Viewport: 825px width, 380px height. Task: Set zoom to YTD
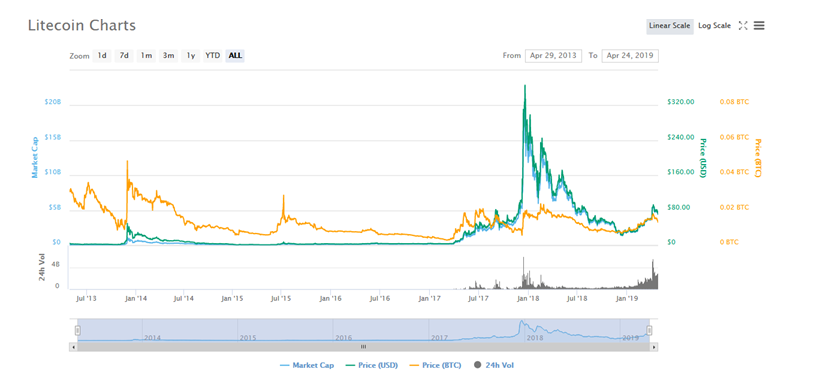(x=213, y=55)
